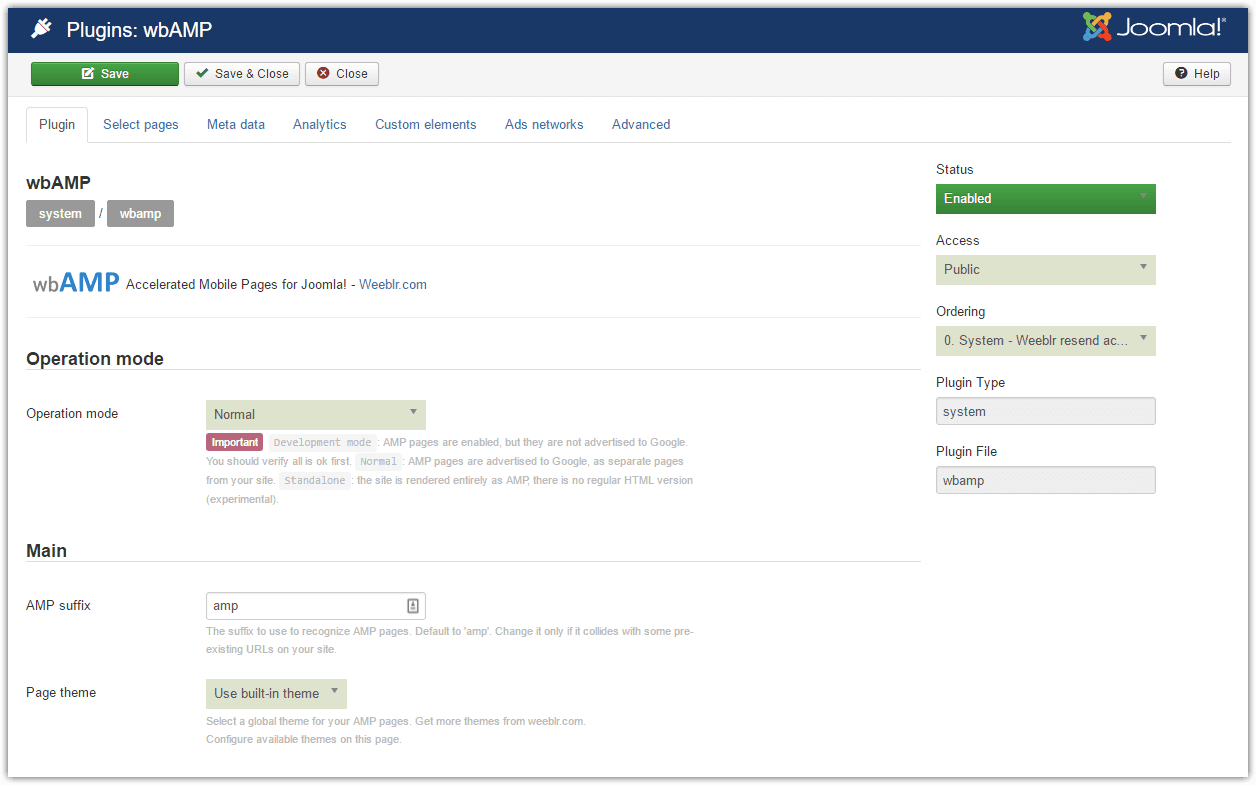Click the Save & Close button
Screen dimensions: 1256x785
click(242, 74)
